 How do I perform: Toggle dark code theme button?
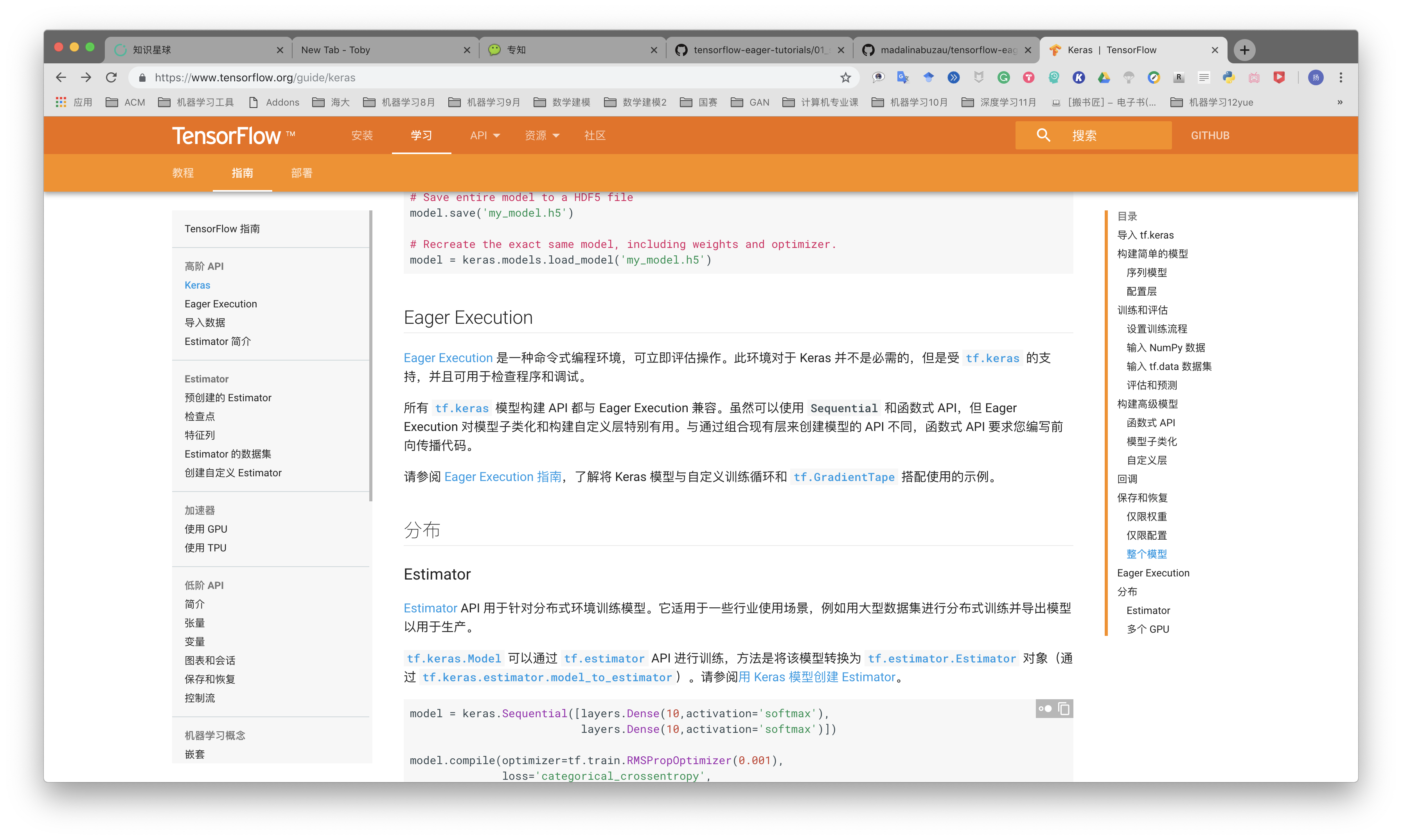click(1045, 709)
